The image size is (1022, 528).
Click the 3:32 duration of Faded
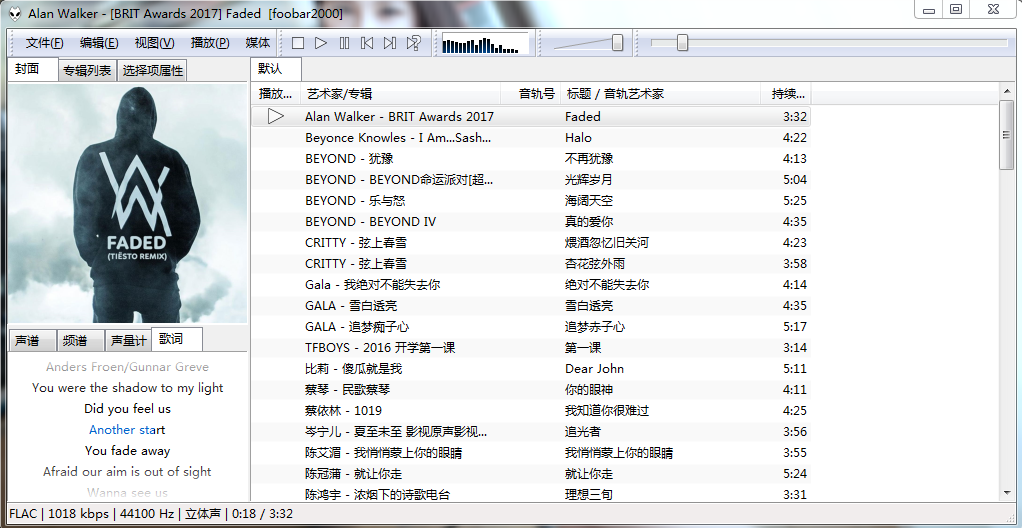(795, 117)
